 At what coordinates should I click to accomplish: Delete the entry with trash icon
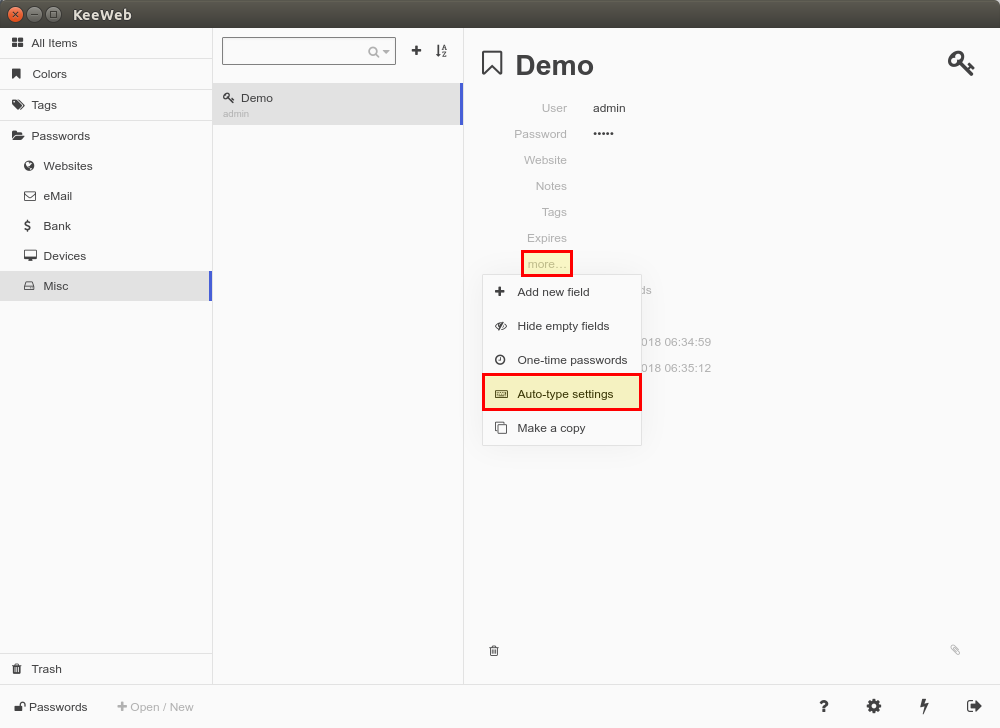(494, 651)
